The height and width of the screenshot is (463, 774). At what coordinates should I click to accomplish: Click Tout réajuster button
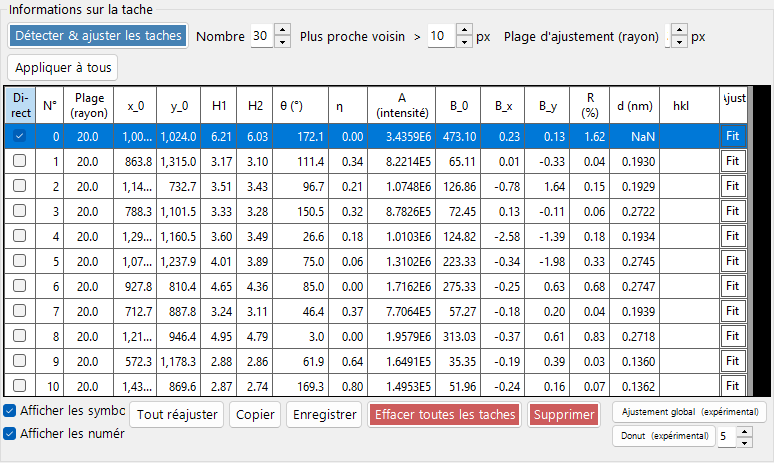(177, 415)
